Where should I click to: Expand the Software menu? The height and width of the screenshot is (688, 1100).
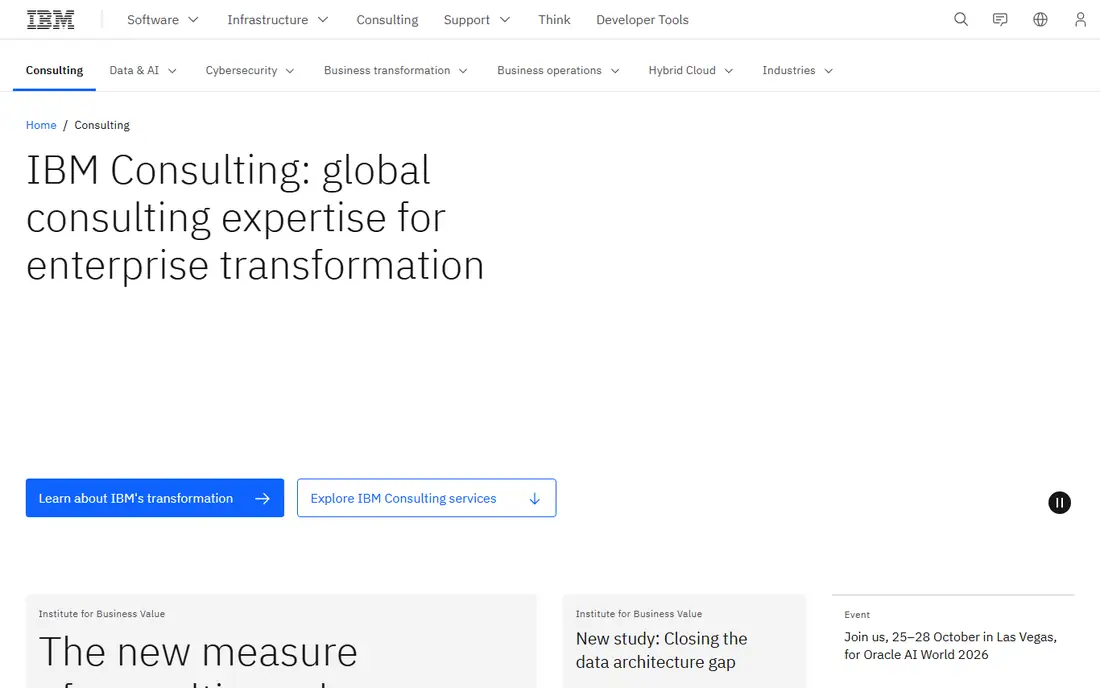pyautogui.click(x=163, y=20)
